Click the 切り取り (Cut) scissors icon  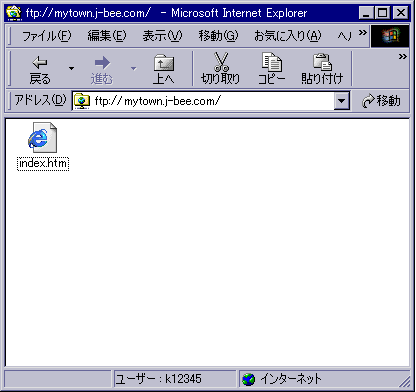coord(221,62)
